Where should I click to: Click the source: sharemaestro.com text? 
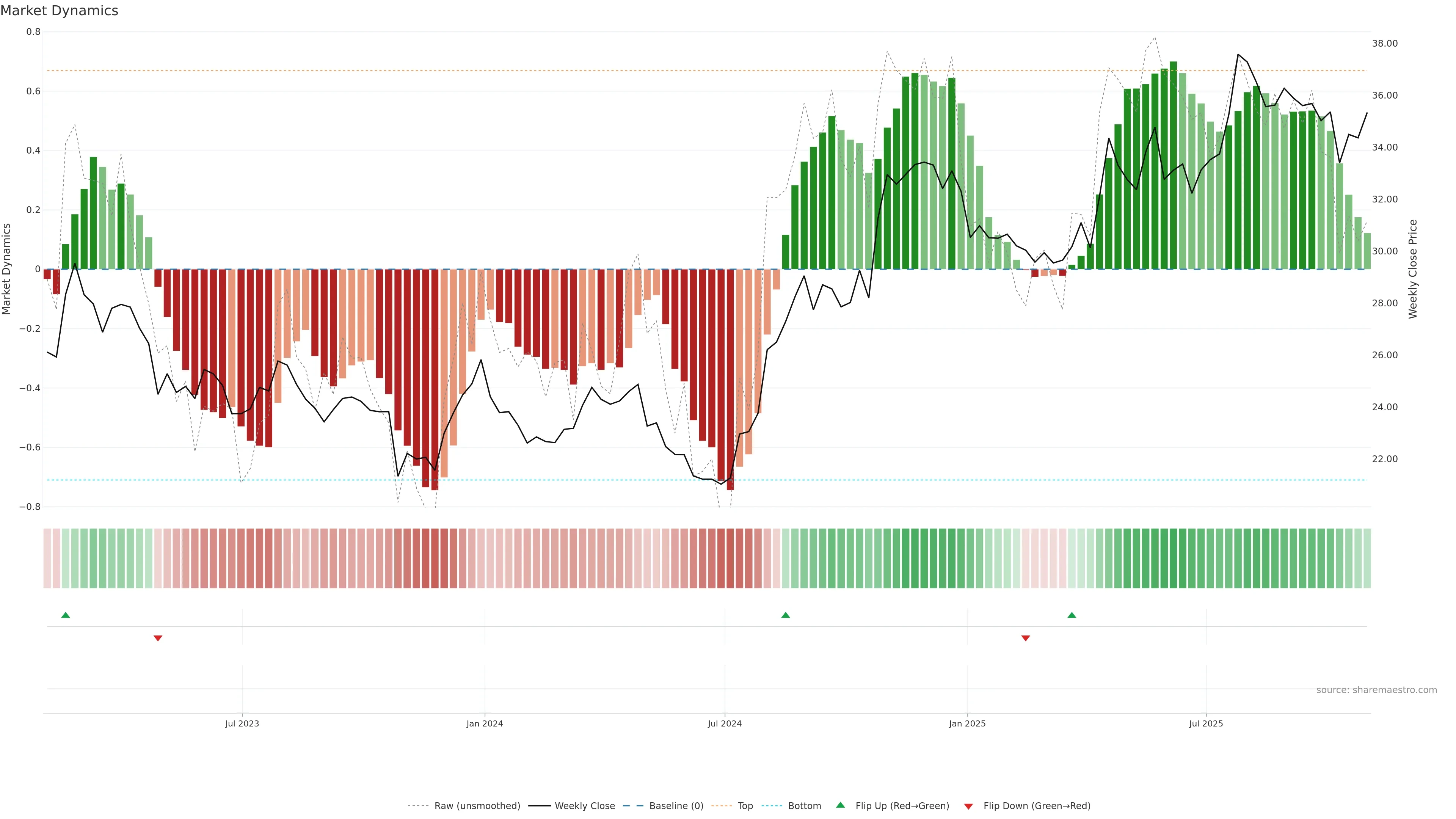click(x=1376, y=690)
